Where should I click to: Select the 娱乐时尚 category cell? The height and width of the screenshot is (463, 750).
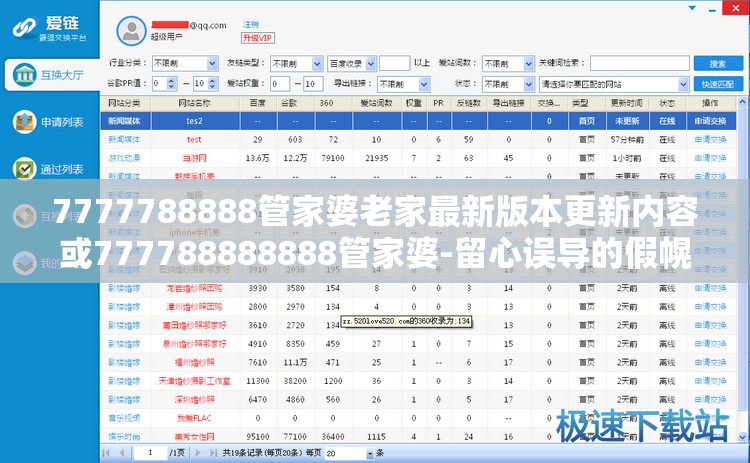pyautogui.click(x=124, y=437)
